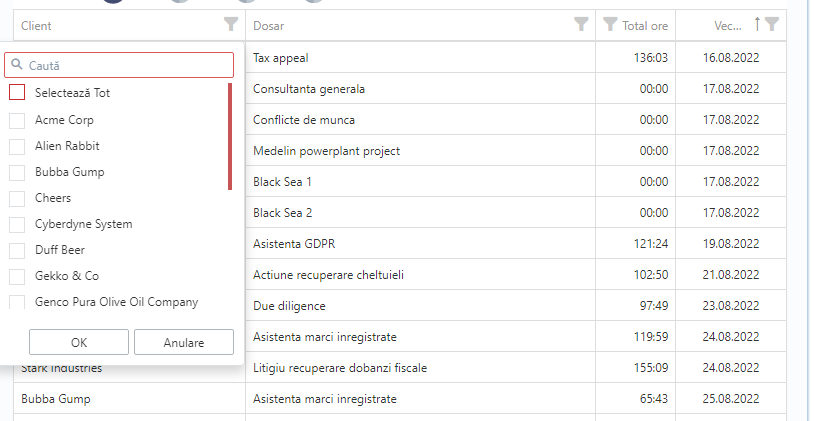Check the Gekko & Co checkbox

17,276
